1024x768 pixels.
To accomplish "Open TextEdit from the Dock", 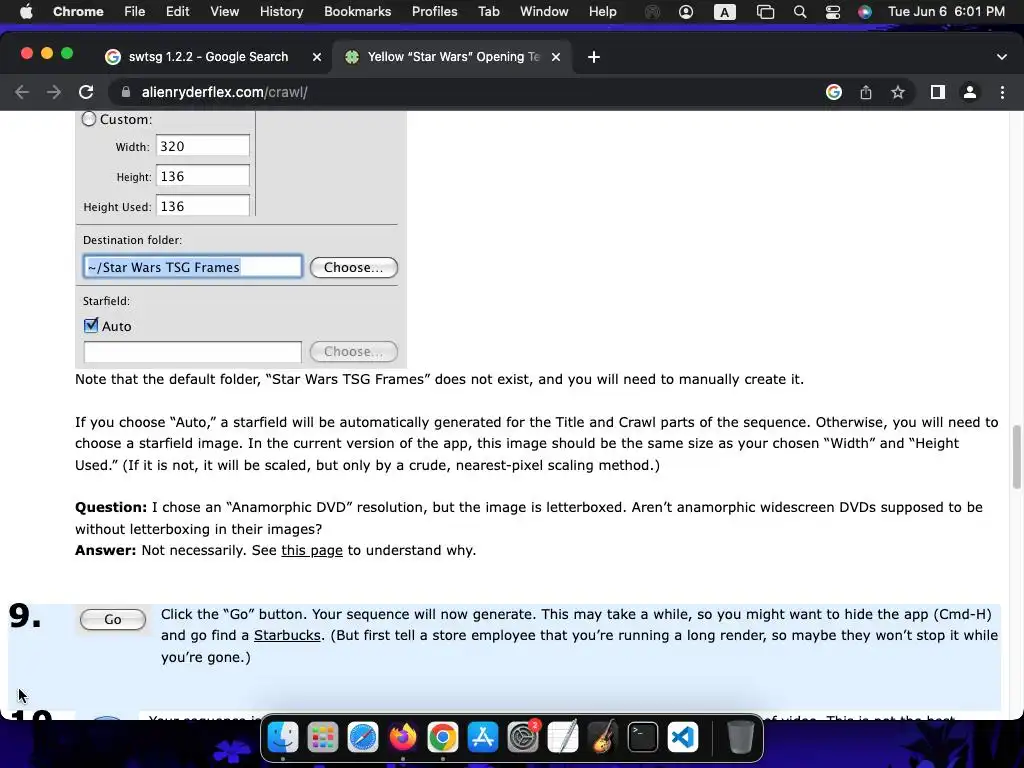I will (563, 737).
